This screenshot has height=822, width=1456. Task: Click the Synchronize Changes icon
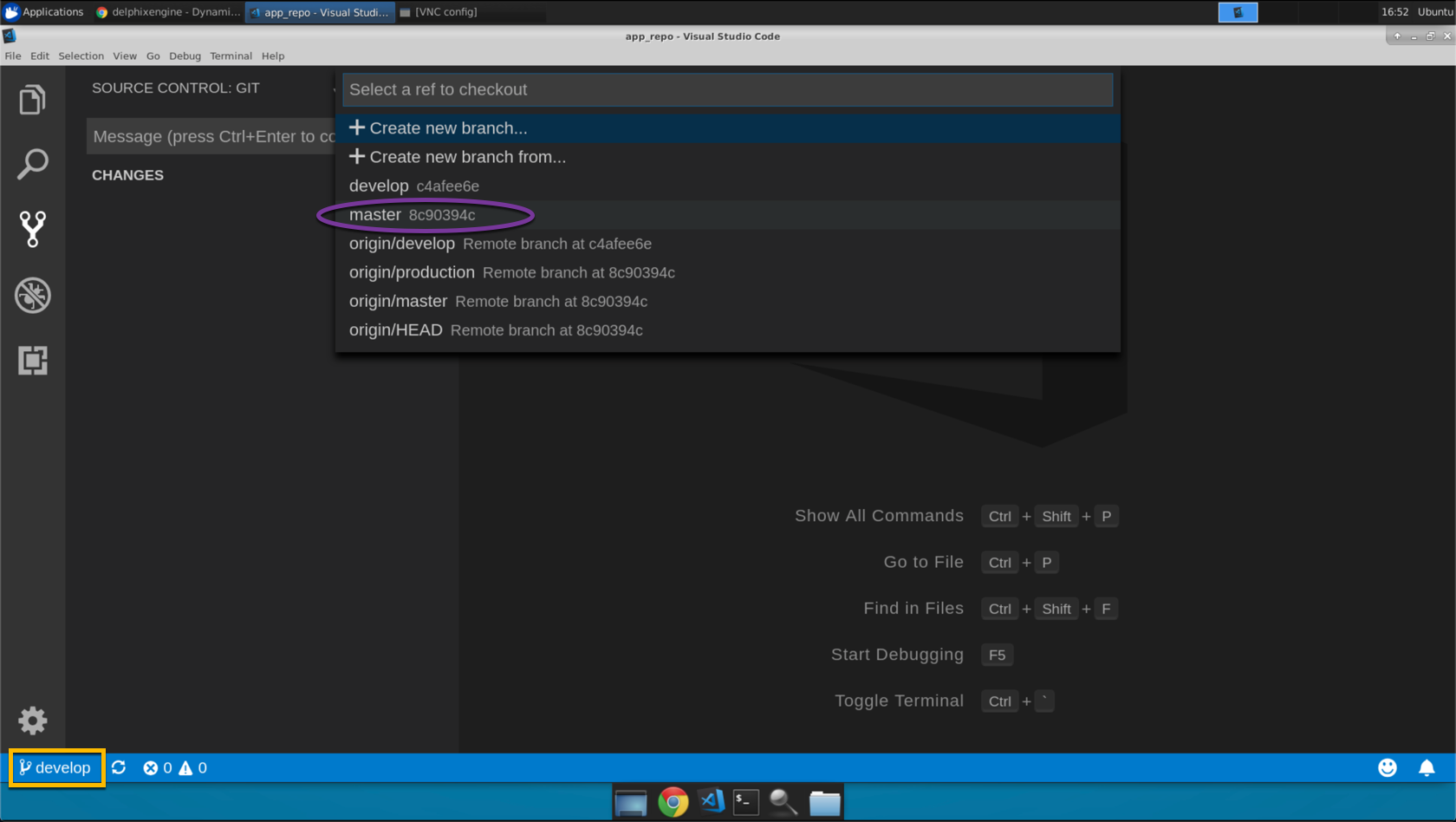click(119, 767)
